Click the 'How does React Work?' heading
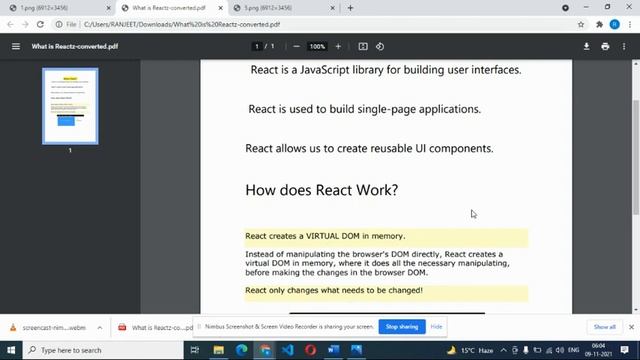640x360 pixels. (x=322, y=190)
